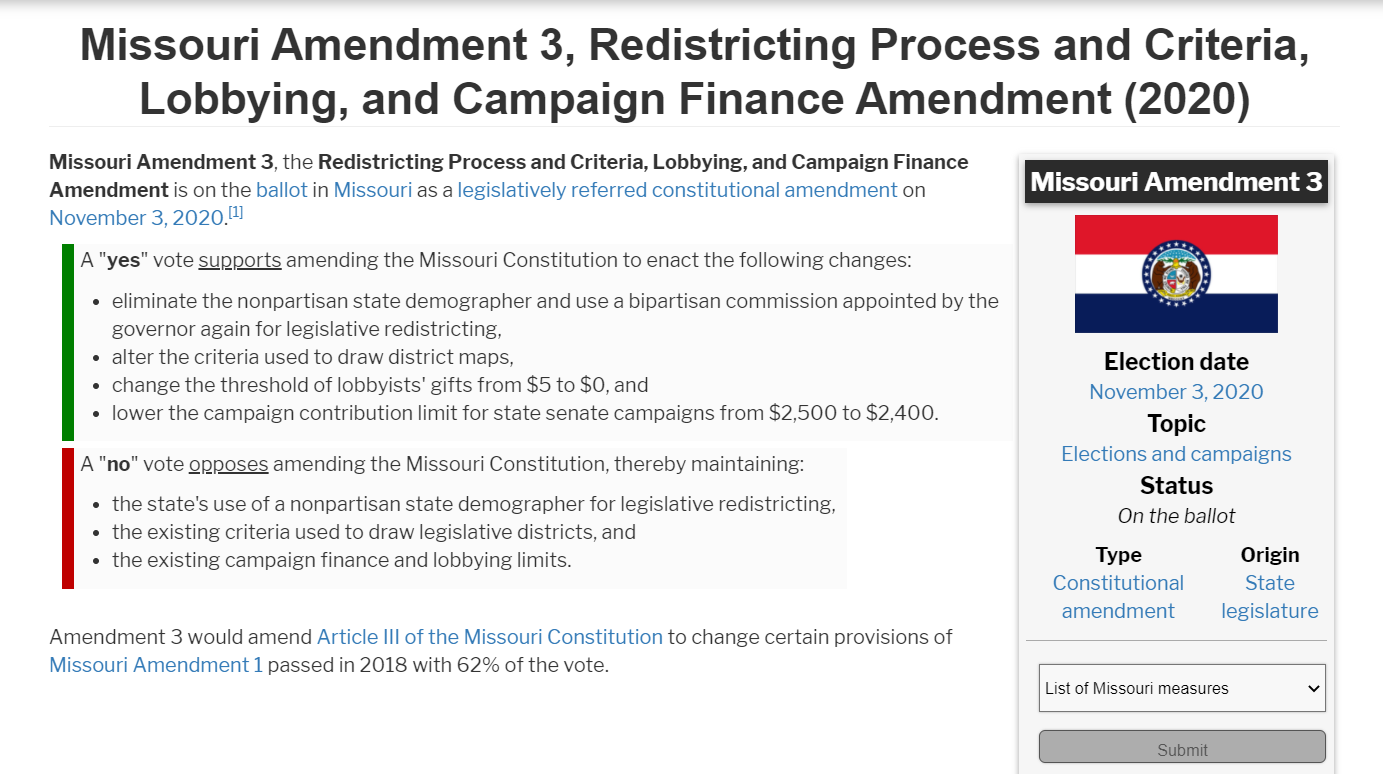This screenshot has width=1383, height=774.
Task: Click the Constitutional amendment type link
Action: coord(1118,597)
